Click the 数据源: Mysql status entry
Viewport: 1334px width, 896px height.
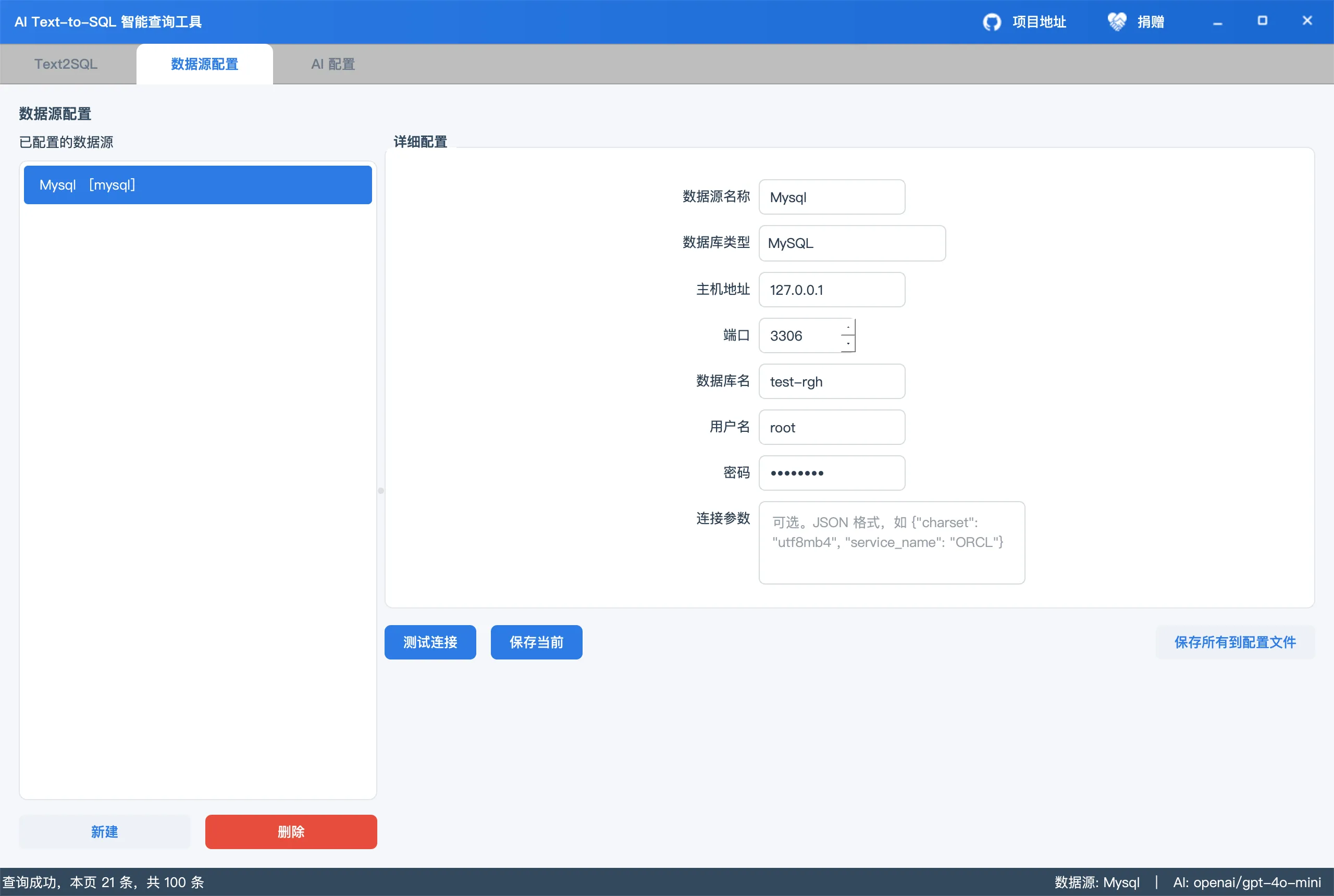(x=1097, y=882)
